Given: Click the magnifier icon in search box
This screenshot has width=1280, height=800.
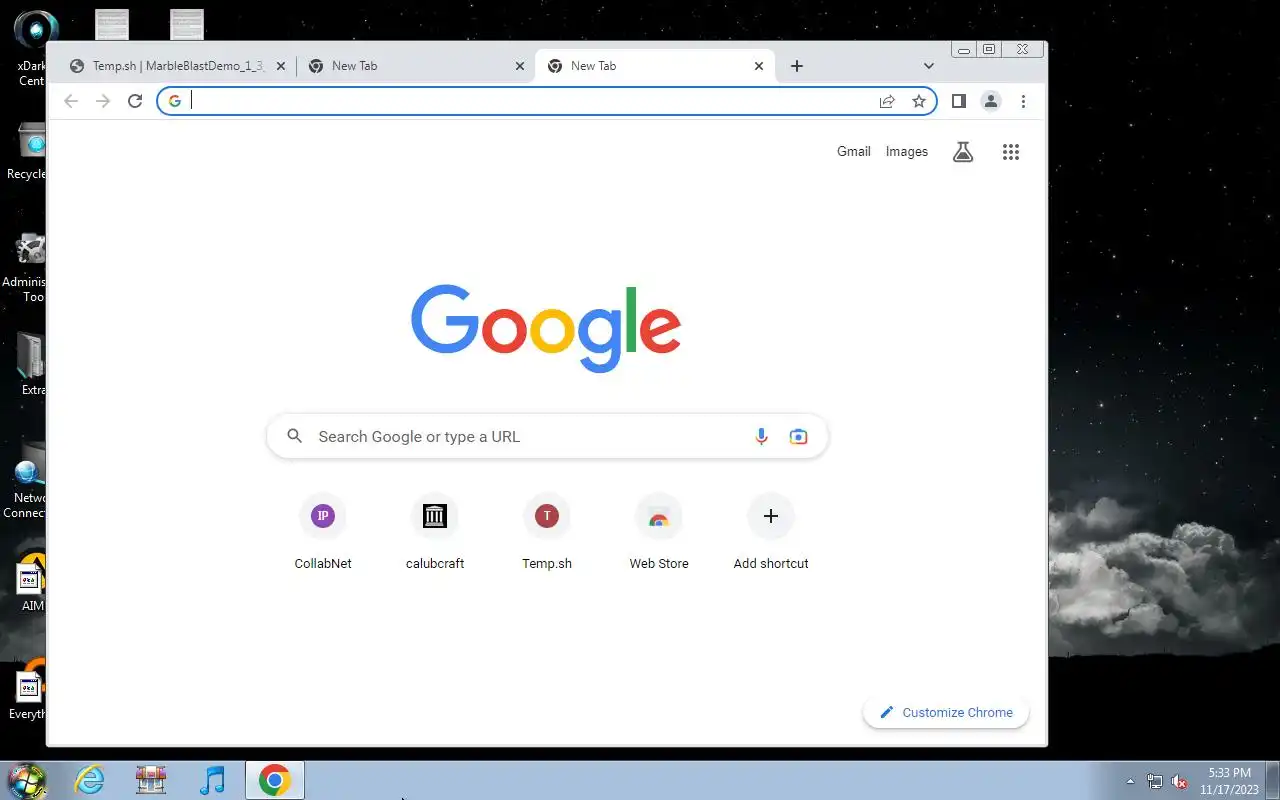Looking at the screenshot, I should (x=294, y=436).
